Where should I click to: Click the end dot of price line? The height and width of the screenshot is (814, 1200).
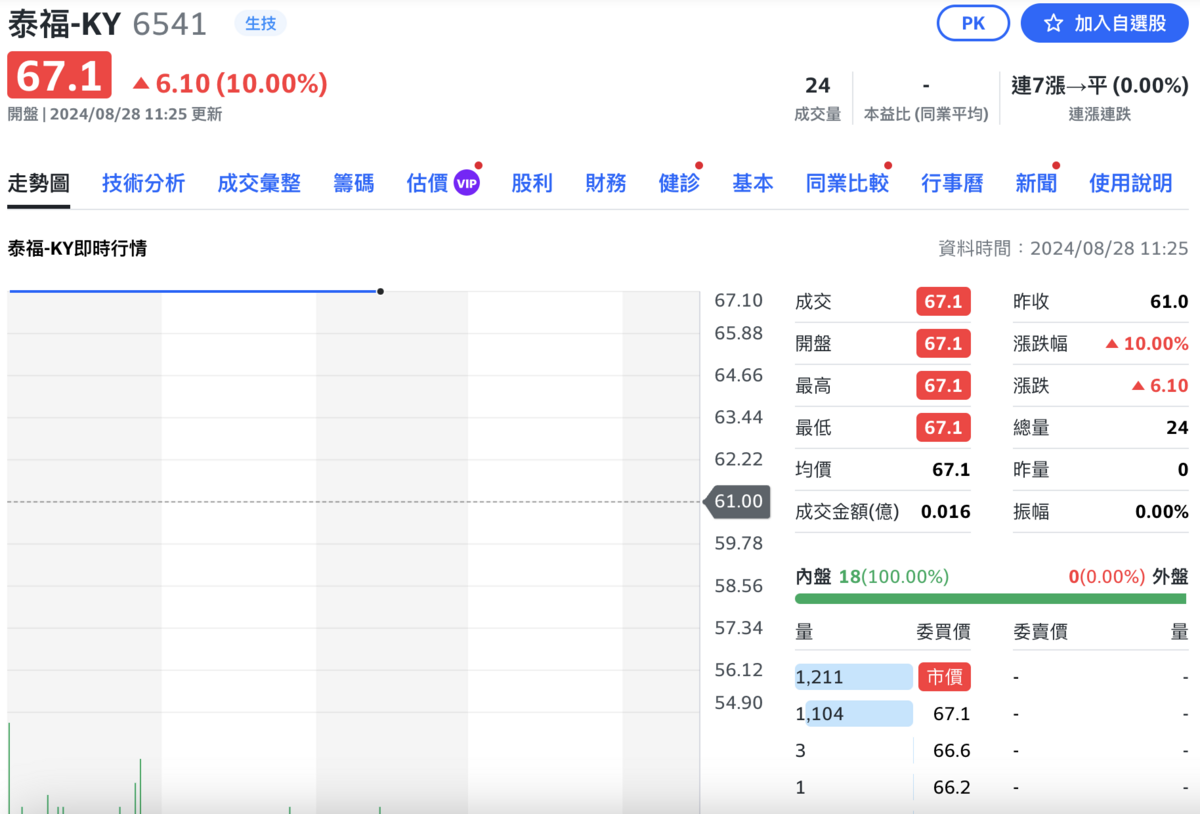[x=380, y=292]
